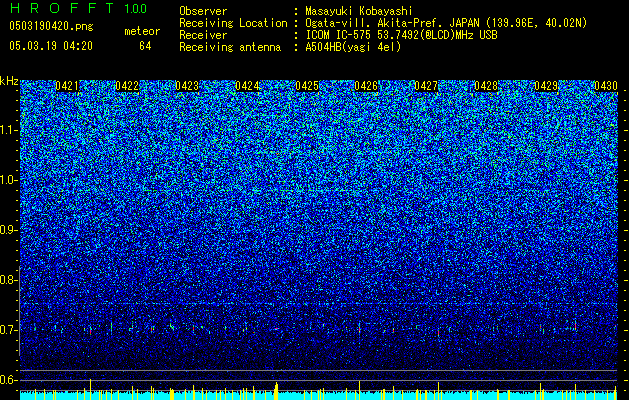Click the date stamp 05.03.19 04:20
Viewport: 629px width, 400px height.
coord(51,46)
